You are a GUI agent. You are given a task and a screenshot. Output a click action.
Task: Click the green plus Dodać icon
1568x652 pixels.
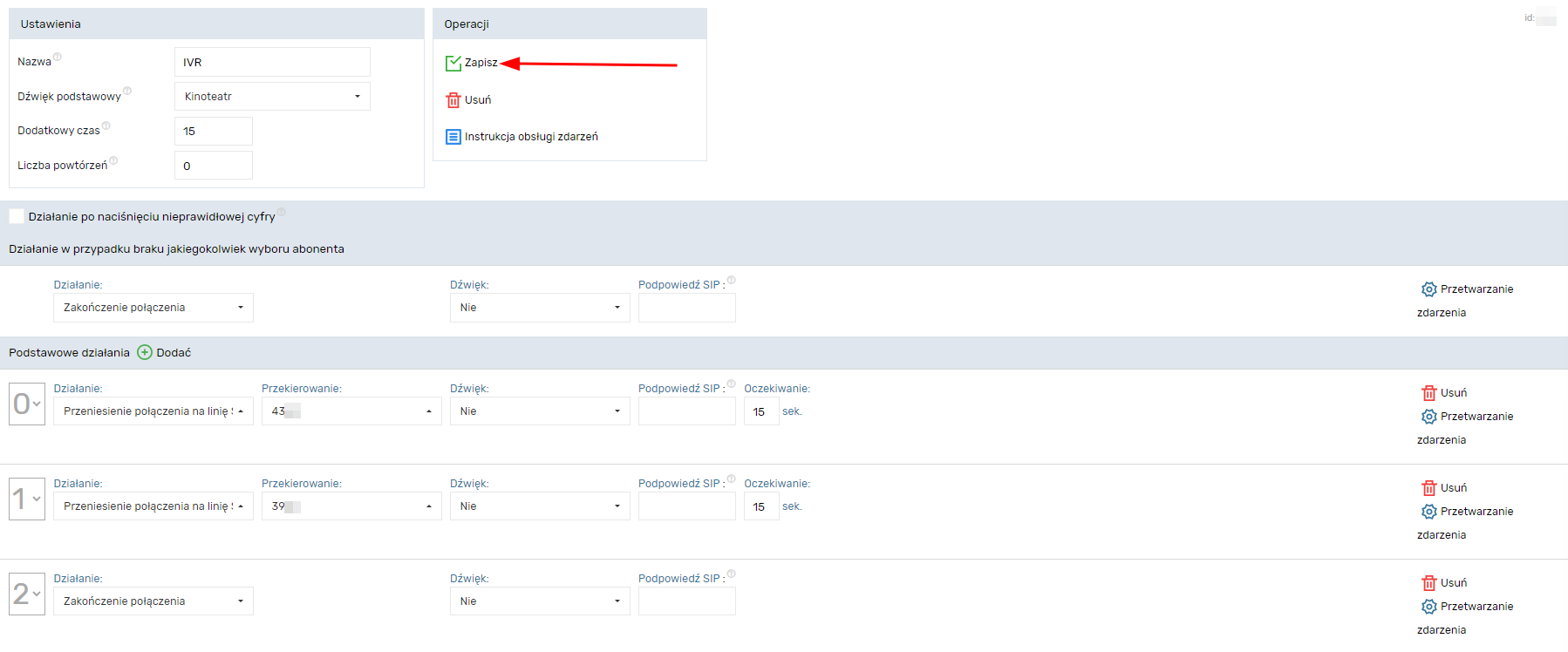coord(145,353)
